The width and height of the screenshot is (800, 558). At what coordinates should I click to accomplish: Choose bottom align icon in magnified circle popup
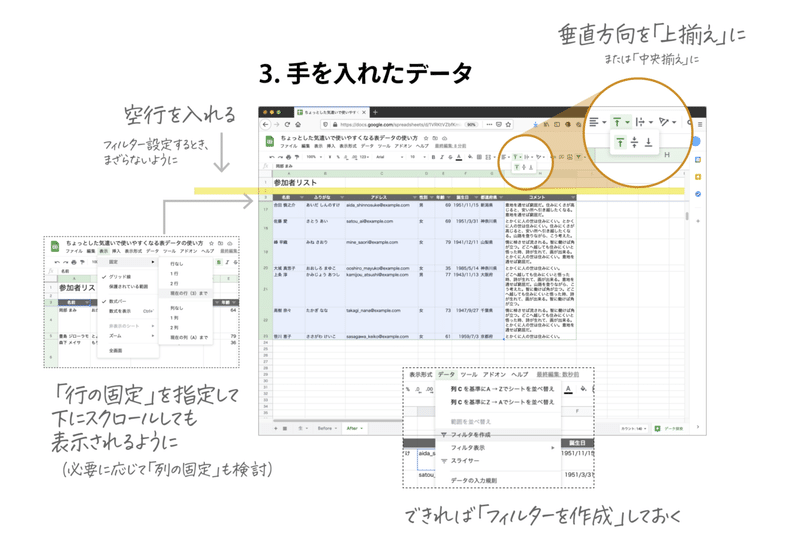click(x=648, y=142)
